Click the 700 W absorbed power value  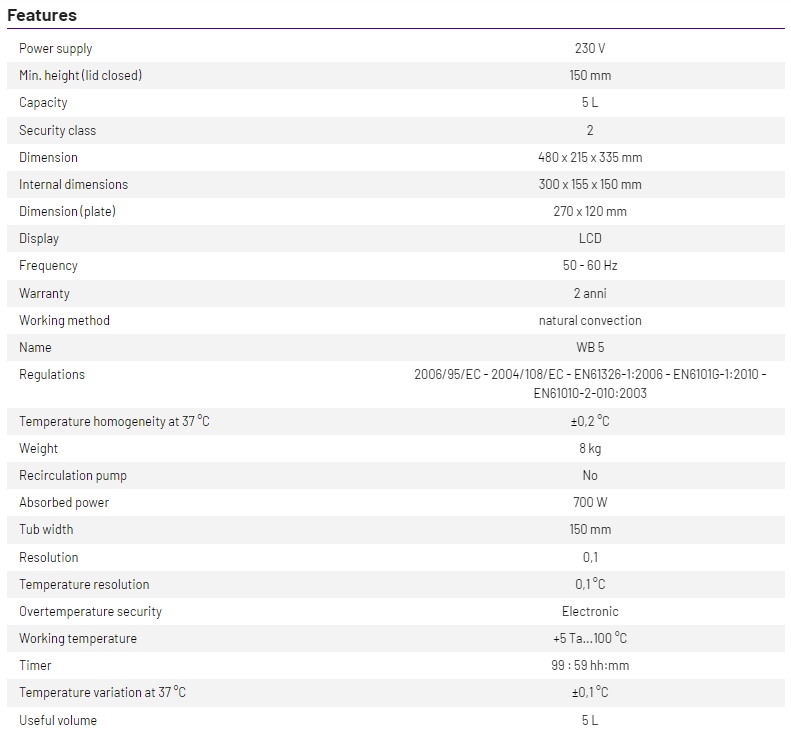tap(590, 503)
